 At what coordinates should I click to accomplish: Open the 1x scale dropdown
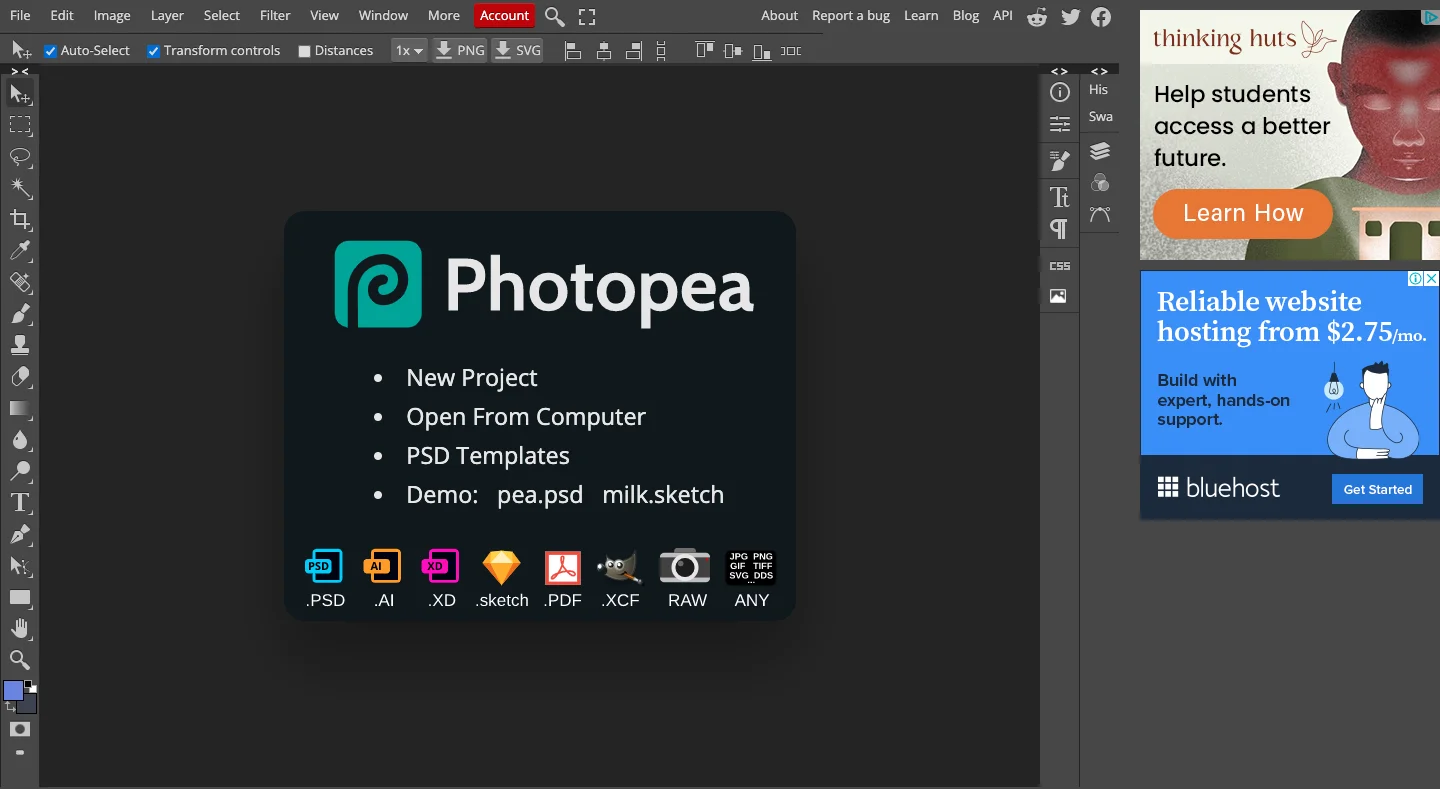point(409,50)
